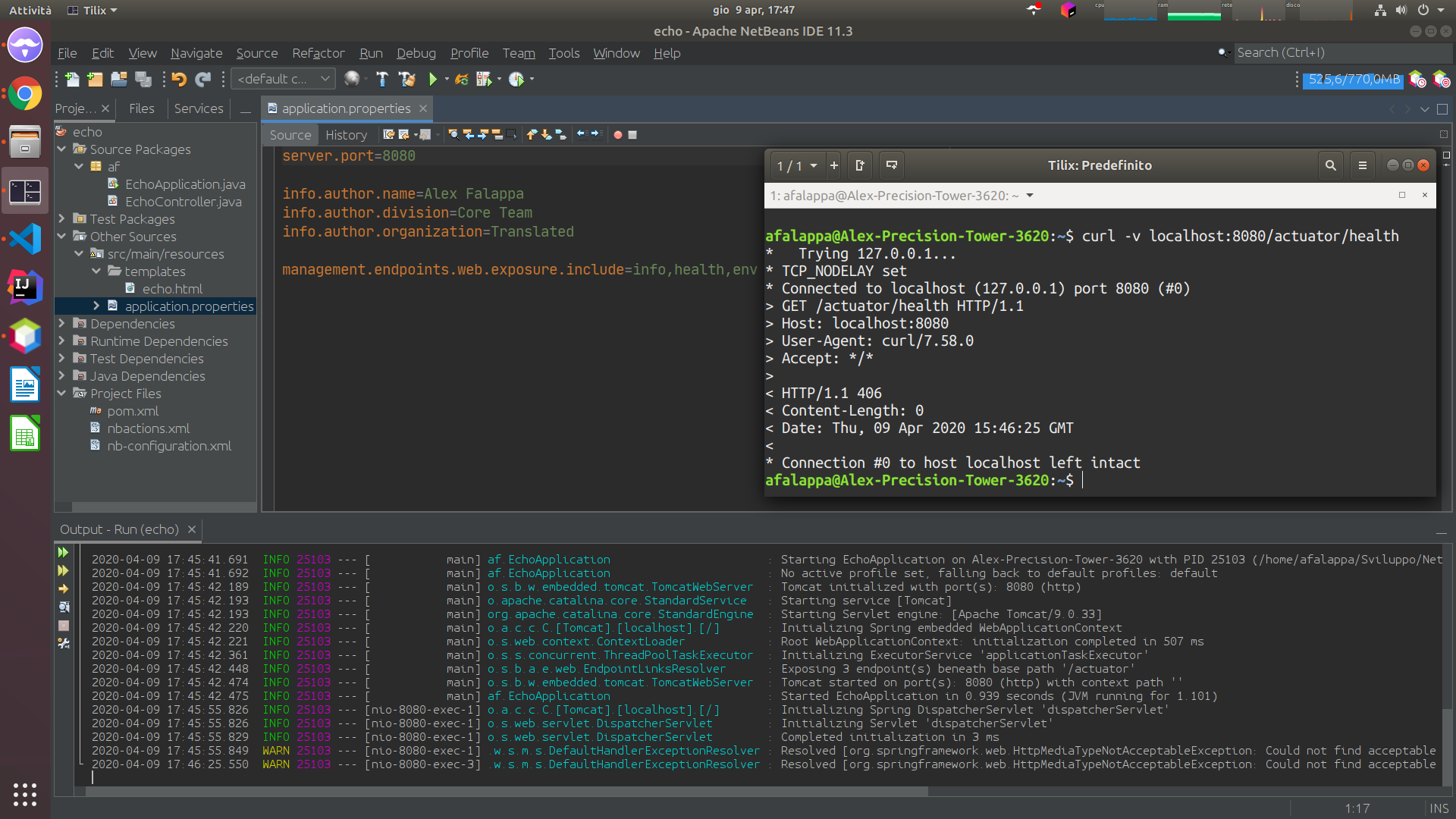
Task: Click the Build Project hammer icon
Action: tap(382, 79)
